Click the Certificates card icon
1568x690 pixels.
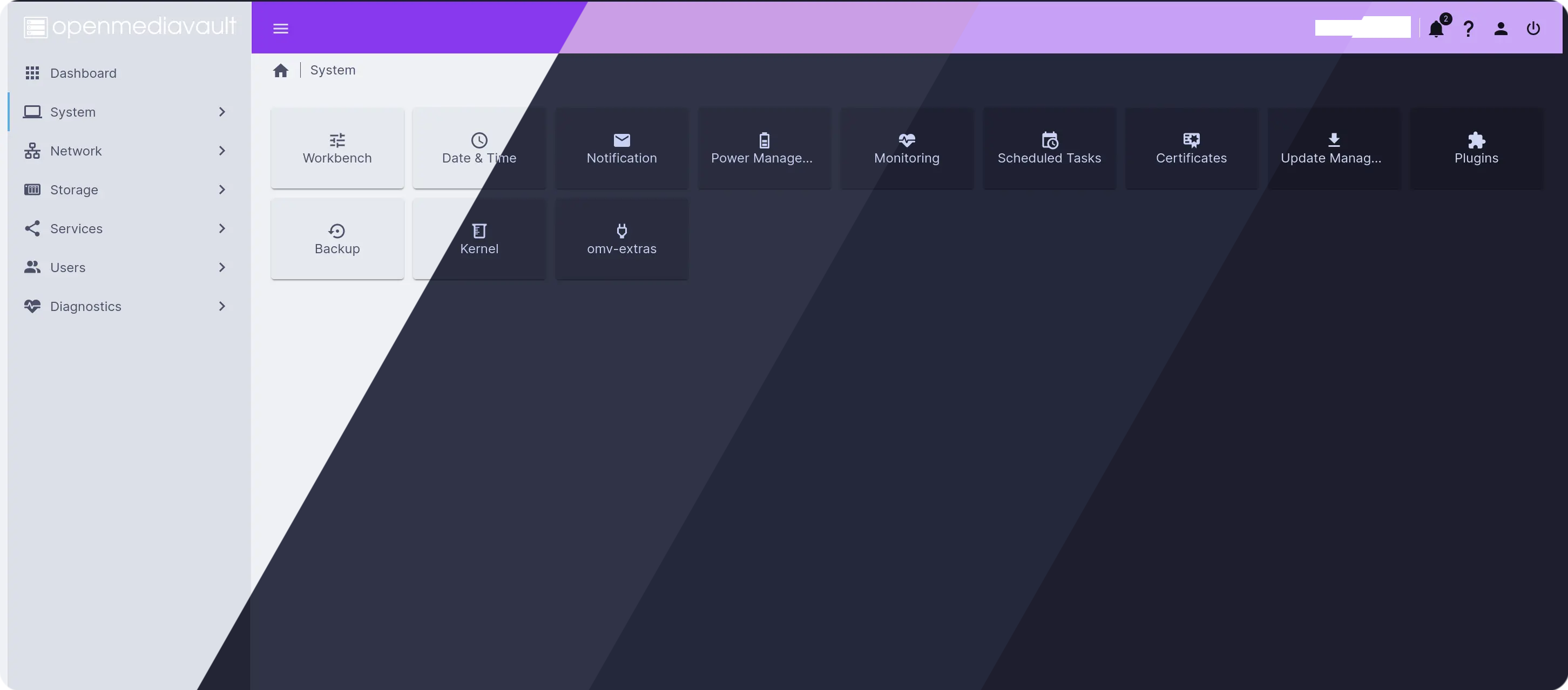(x=1191, y=140)
